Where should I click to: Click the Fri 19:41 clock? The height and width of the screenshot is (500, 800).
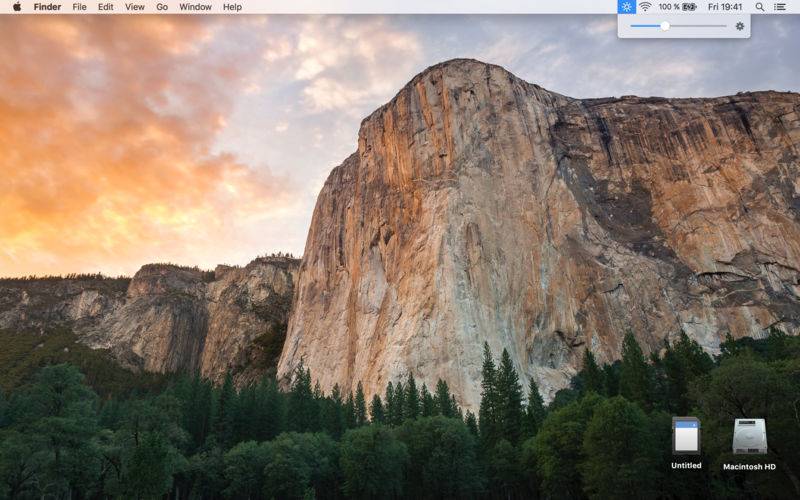725,7
